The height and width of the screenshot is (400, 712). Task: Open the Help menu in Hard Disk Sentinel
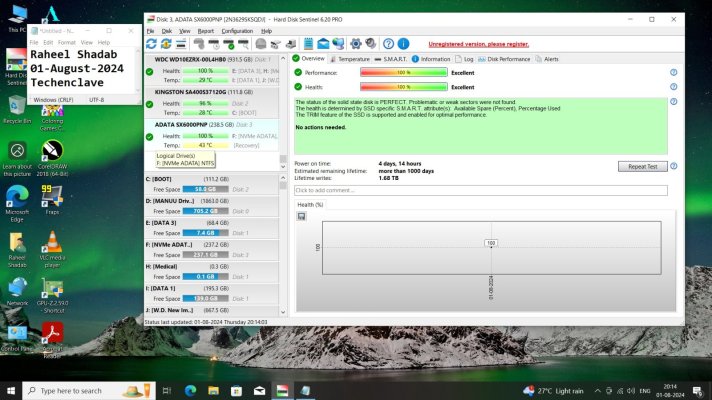click(267, 31)
